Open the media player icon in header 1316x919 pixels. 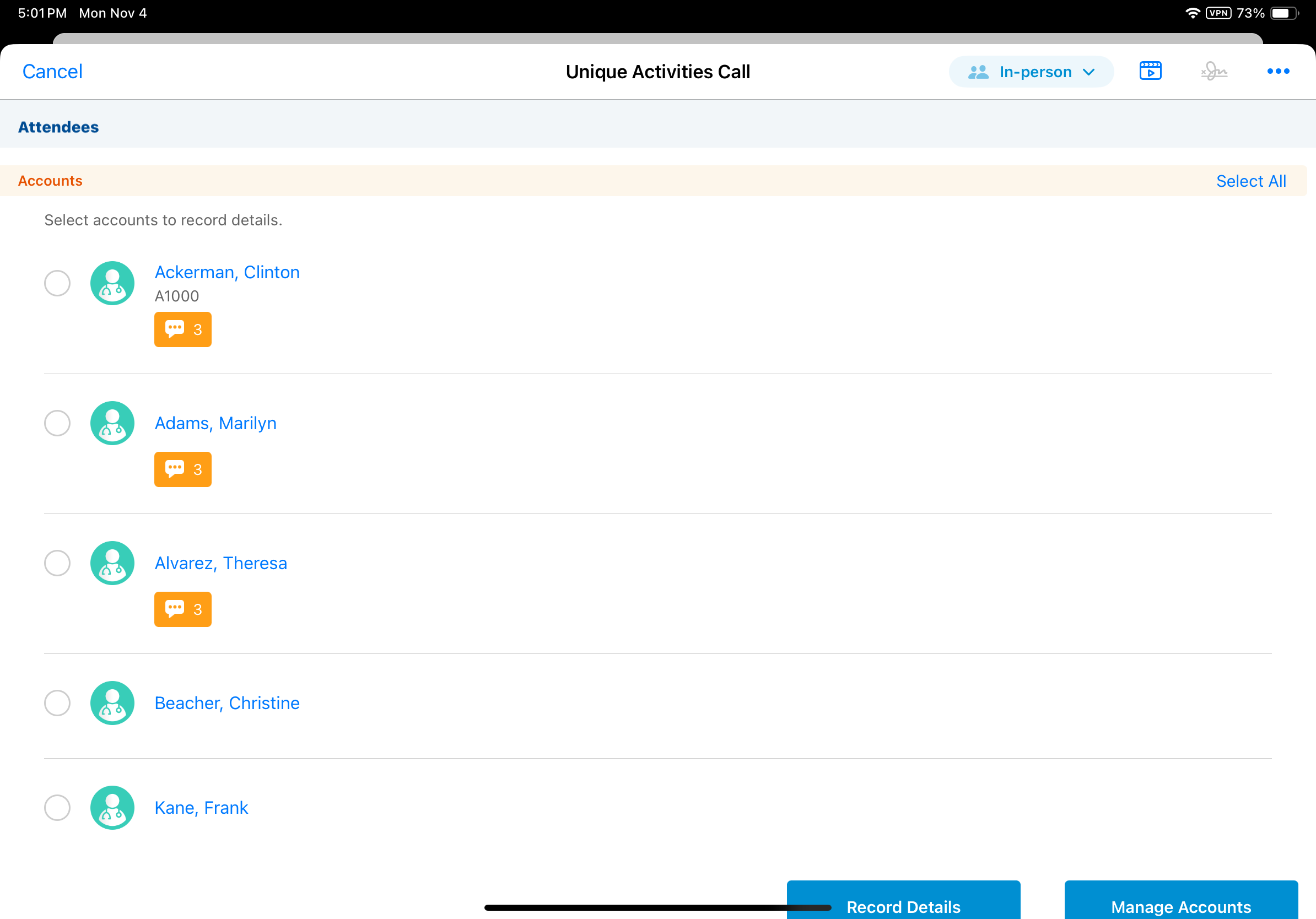tap(1150, 71)
